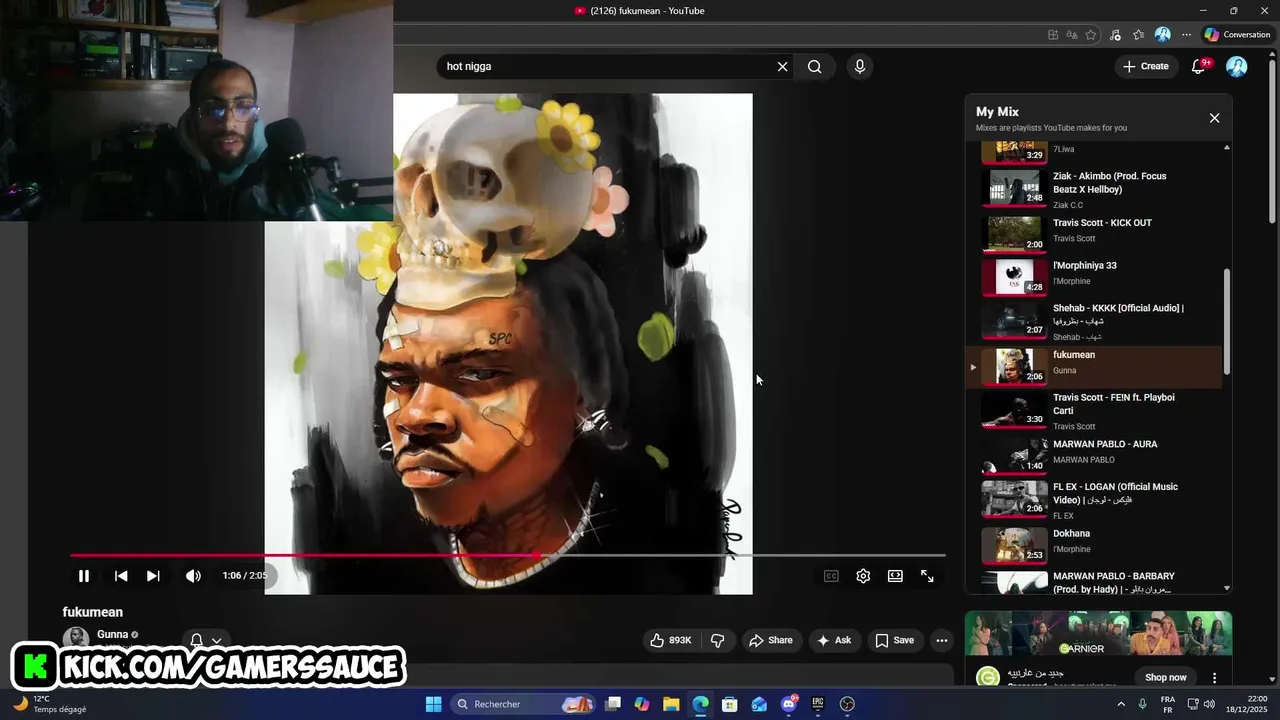Play Shehab - KKKK Official Audio

pos(1095,321)
